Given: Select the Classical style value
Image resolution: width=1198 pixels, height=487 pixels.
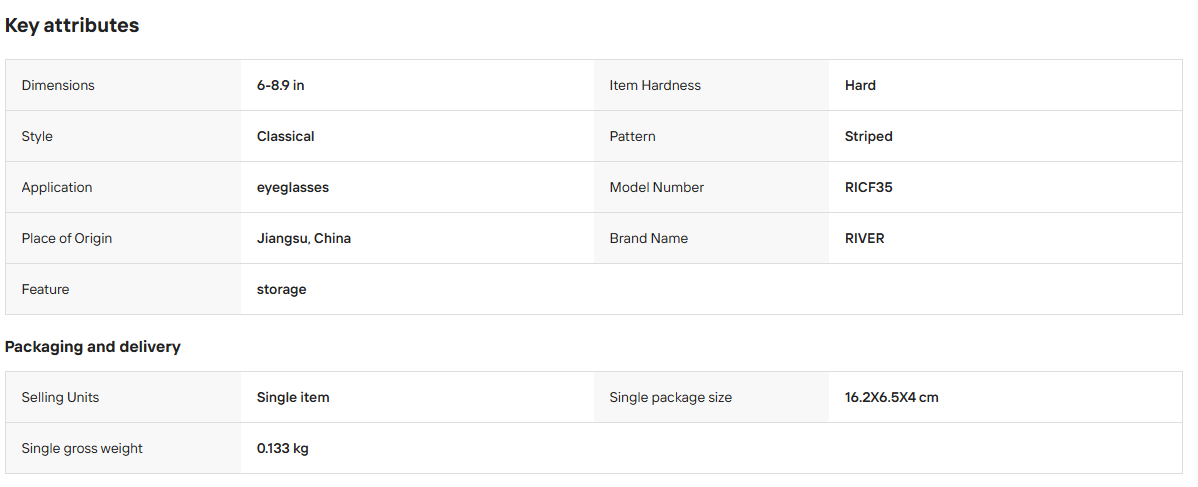Looking at the screenshot, I should coord(286,136).
